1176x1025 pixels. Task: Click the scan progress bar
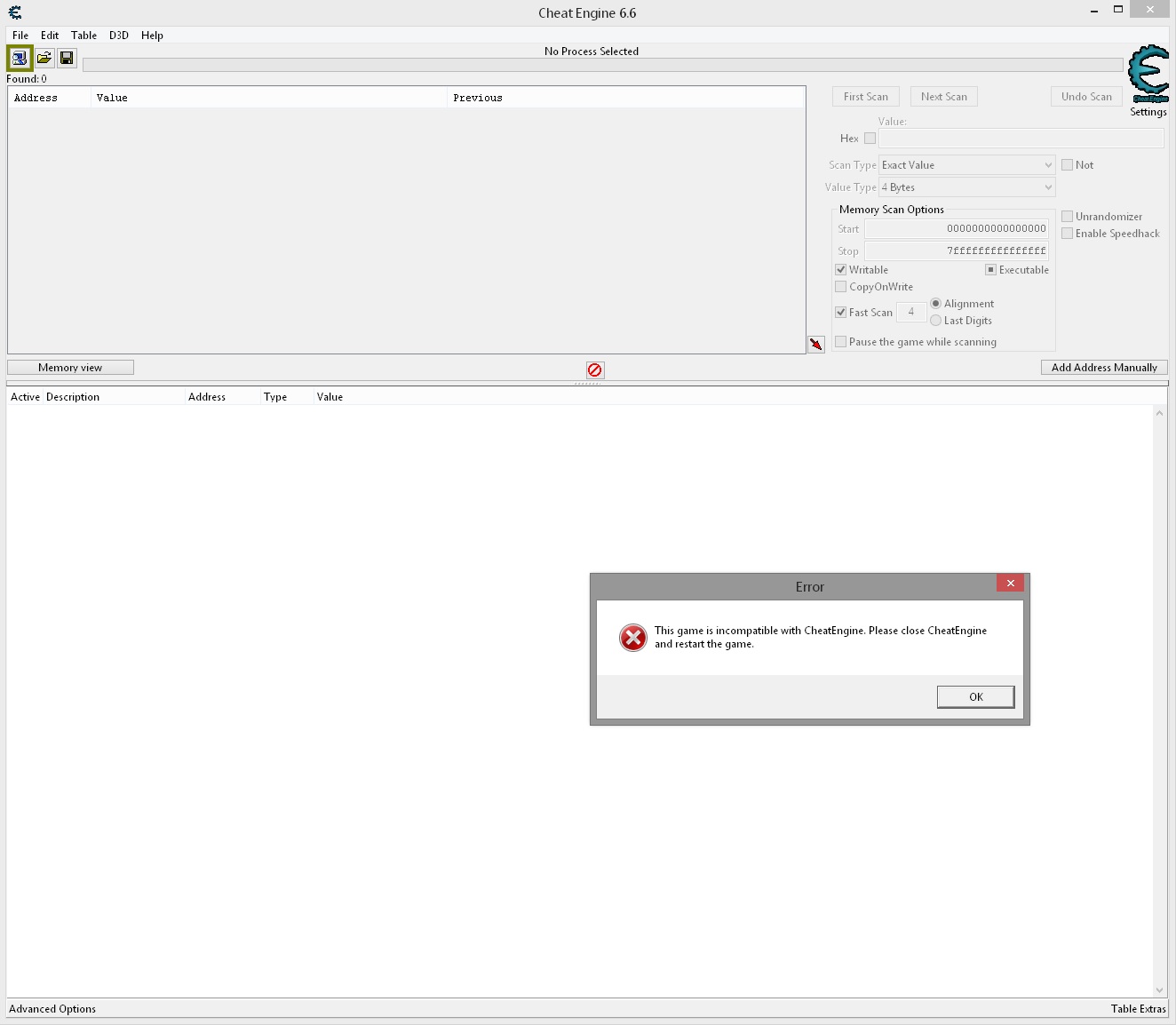[x=602, y=65]
